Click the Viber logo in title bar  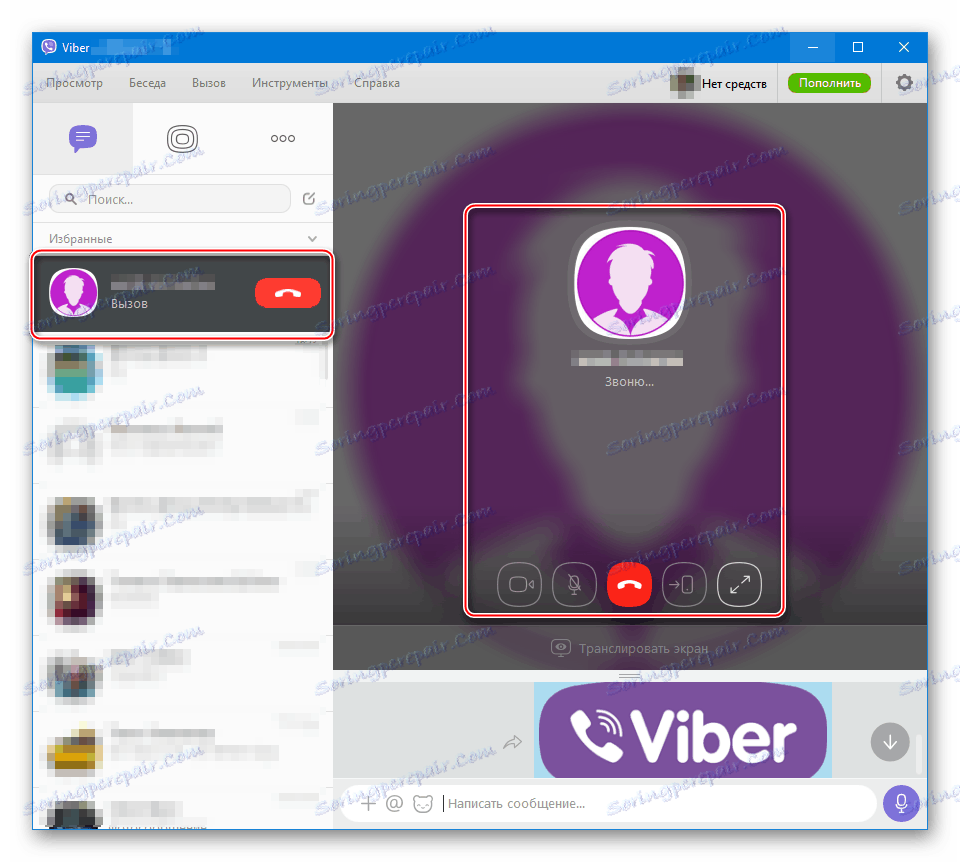pyautogui.click(x=49, y=47)
